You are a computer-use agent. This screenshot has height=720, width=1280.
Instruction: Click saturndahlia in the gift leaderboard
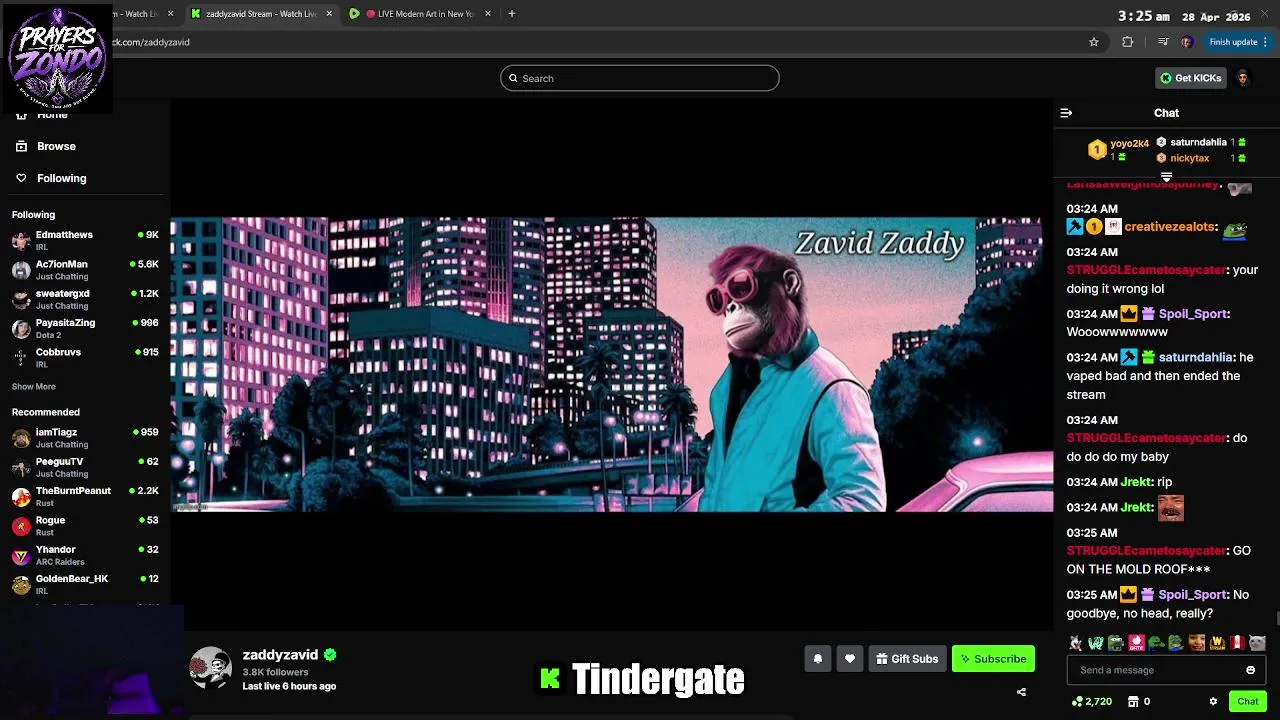tap(1198, 142)
